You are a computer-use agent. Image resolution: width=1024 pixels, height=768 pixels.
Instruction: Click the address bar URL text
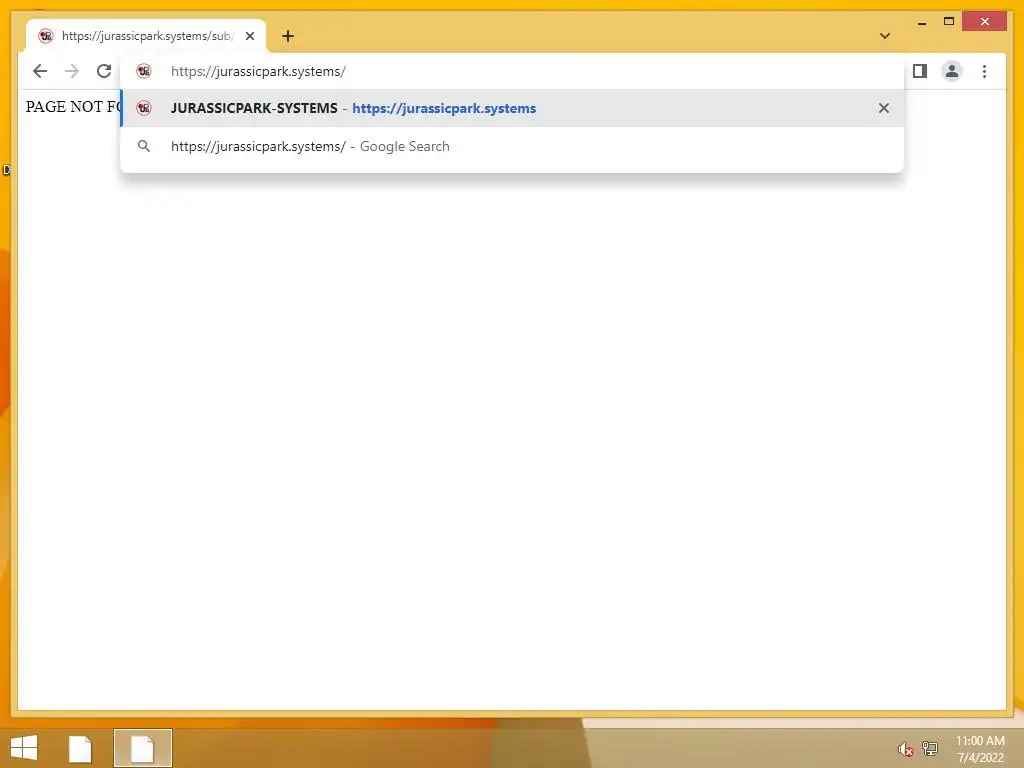[x=258, y=71]
